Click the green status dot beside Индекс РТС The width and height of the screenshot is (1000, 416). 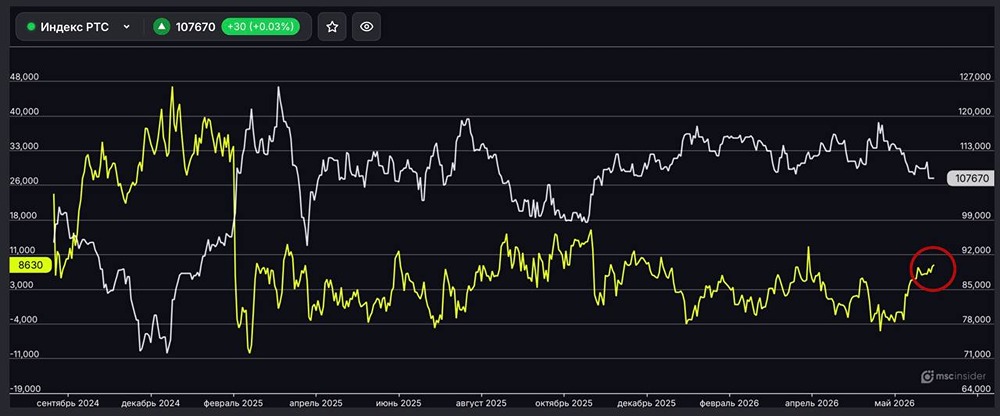point(31,27)
